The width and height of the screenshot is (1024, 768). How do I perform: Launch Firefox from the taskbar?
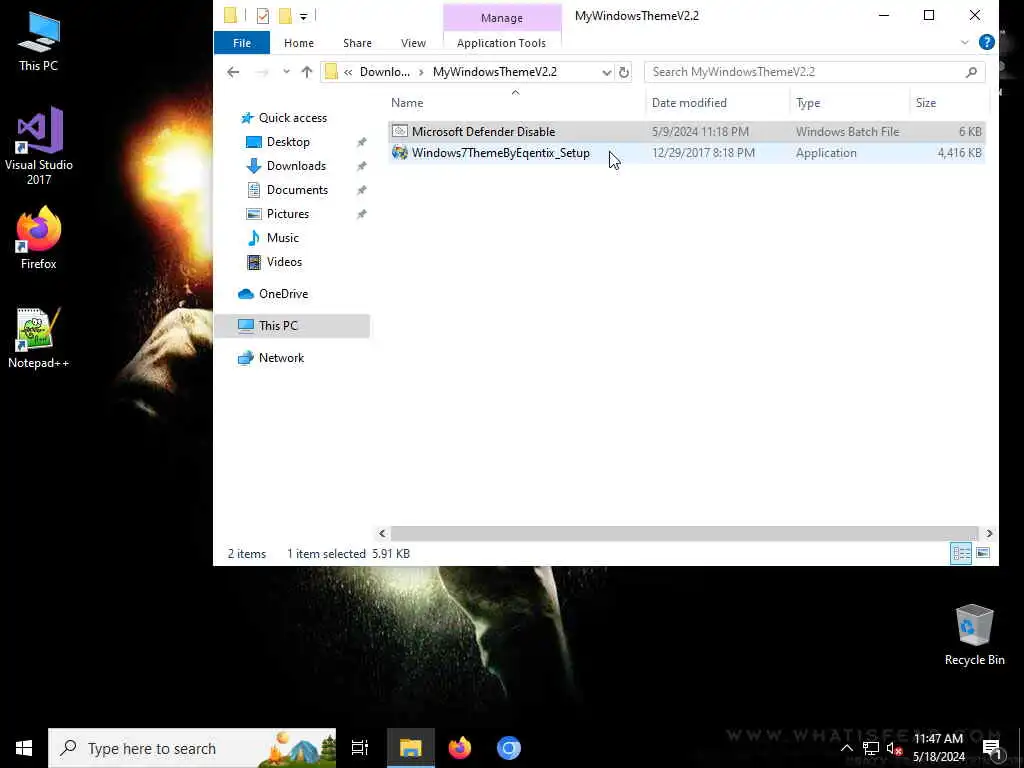[460, 748]
